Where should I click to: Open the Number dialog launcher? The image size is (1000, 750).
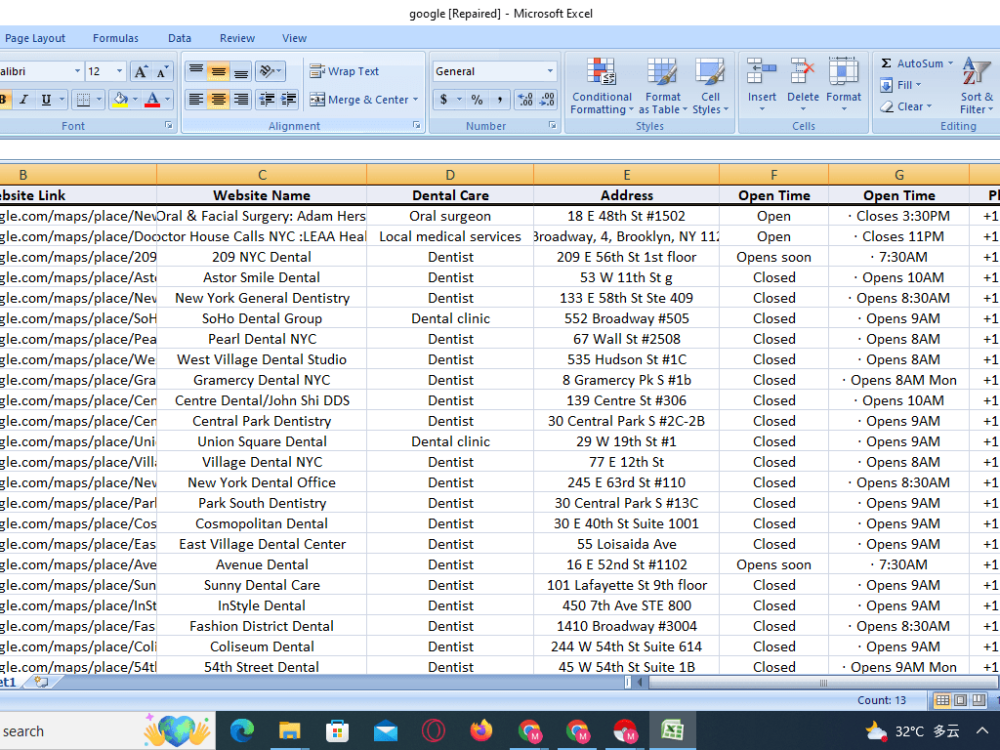[552, 126]
